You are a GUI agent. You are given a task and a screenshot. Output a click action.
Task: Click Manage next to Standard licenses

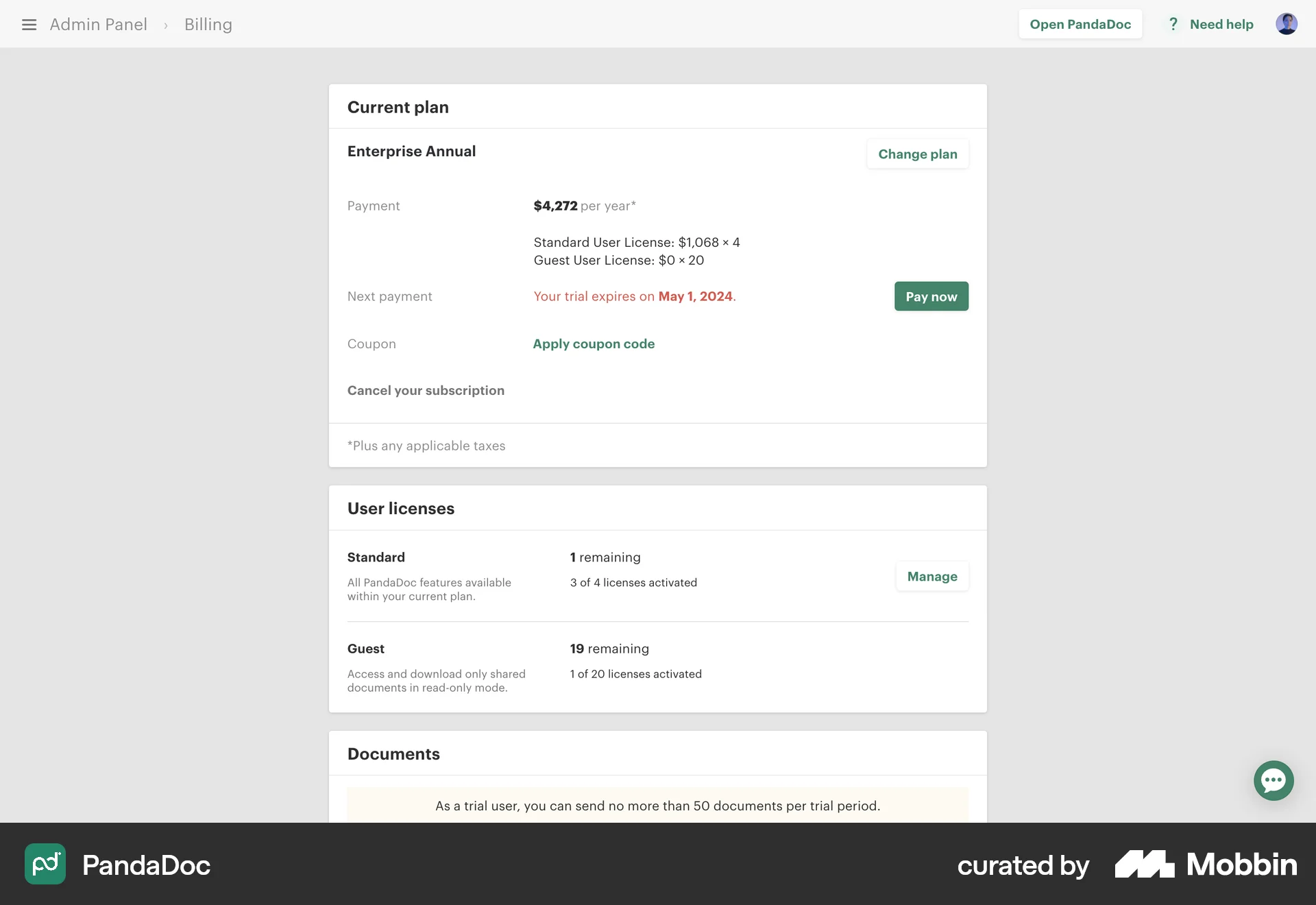point(931,576)
